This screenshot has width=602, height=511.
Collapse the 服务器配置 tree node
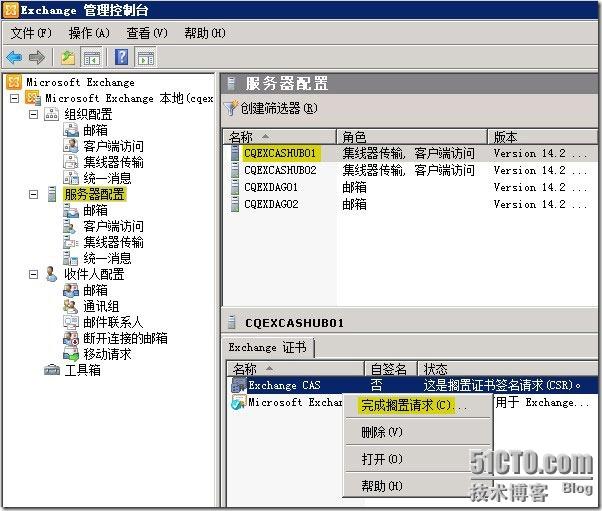coord(33,194)
